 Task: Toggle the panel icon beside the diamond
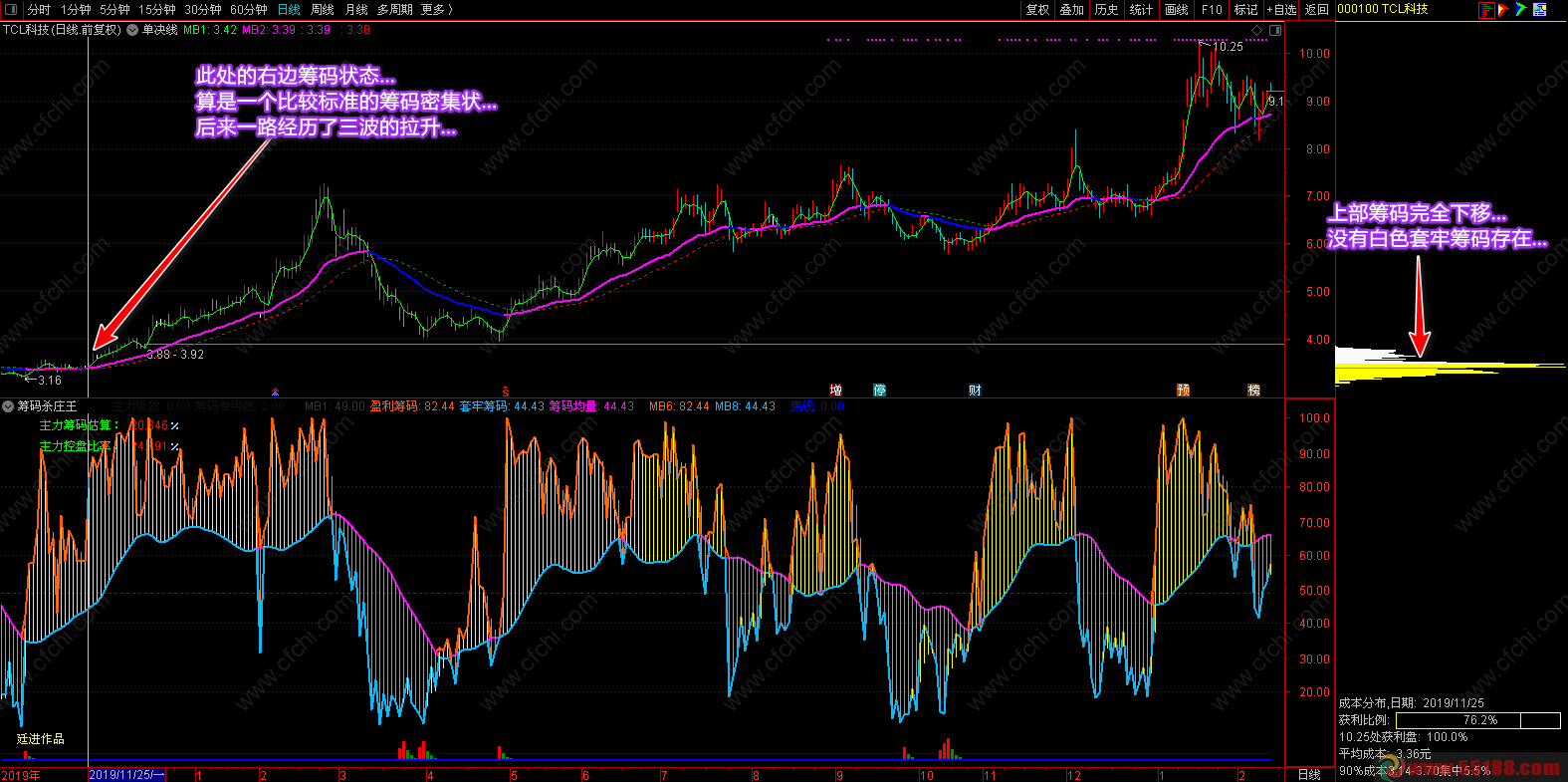1275,31
